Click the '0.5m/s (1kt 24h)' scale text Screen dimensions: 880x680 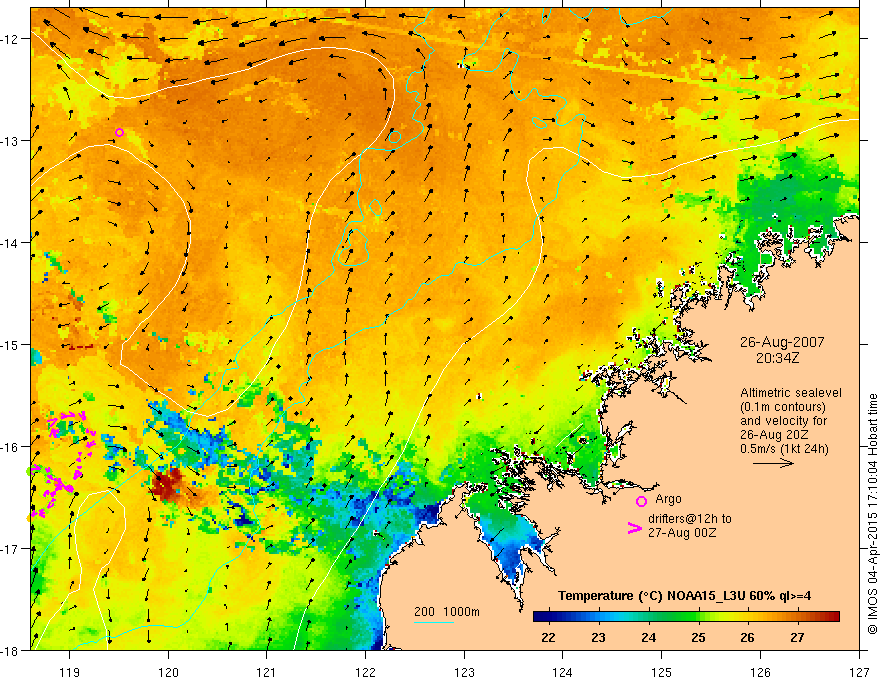point(784,449)
